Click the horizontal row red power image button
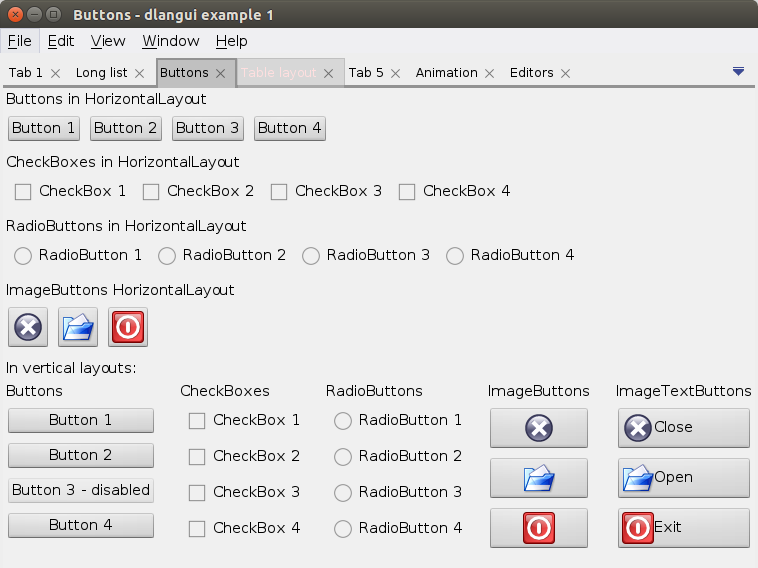758x568 pixels. tap(128, 327)
